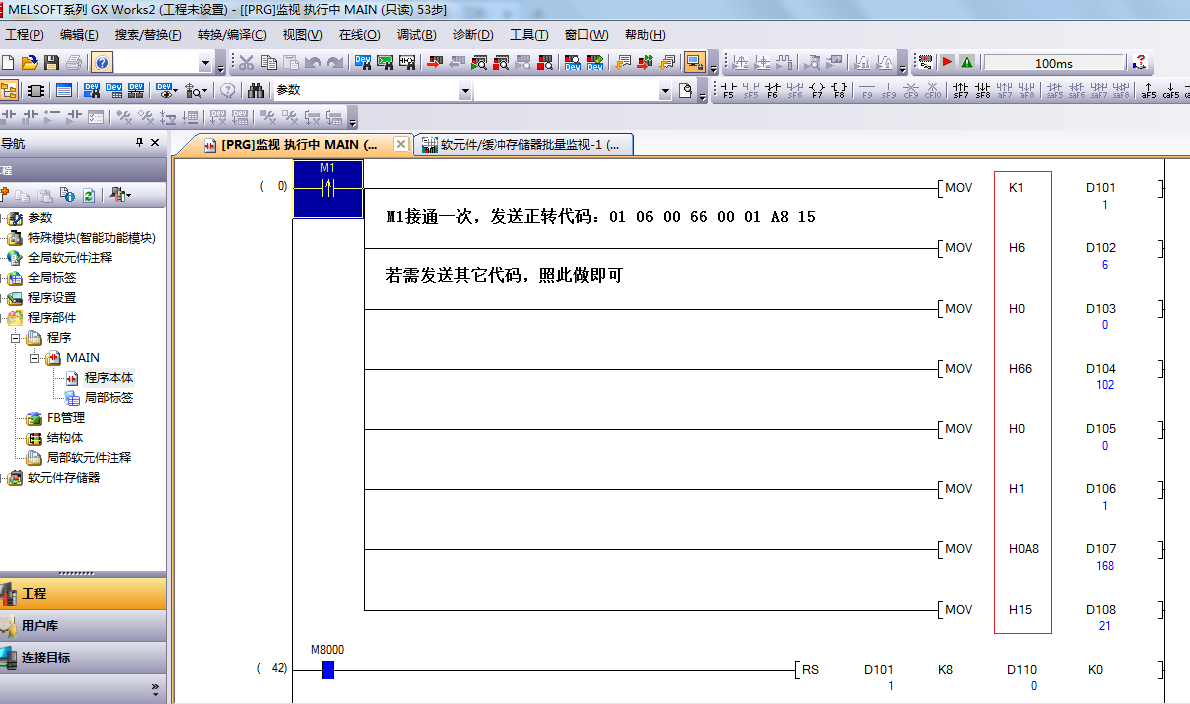Viewport: 1190px width, 704px height.
Task: Collapse the MAIN program tree node
Action: click(34, 358)
